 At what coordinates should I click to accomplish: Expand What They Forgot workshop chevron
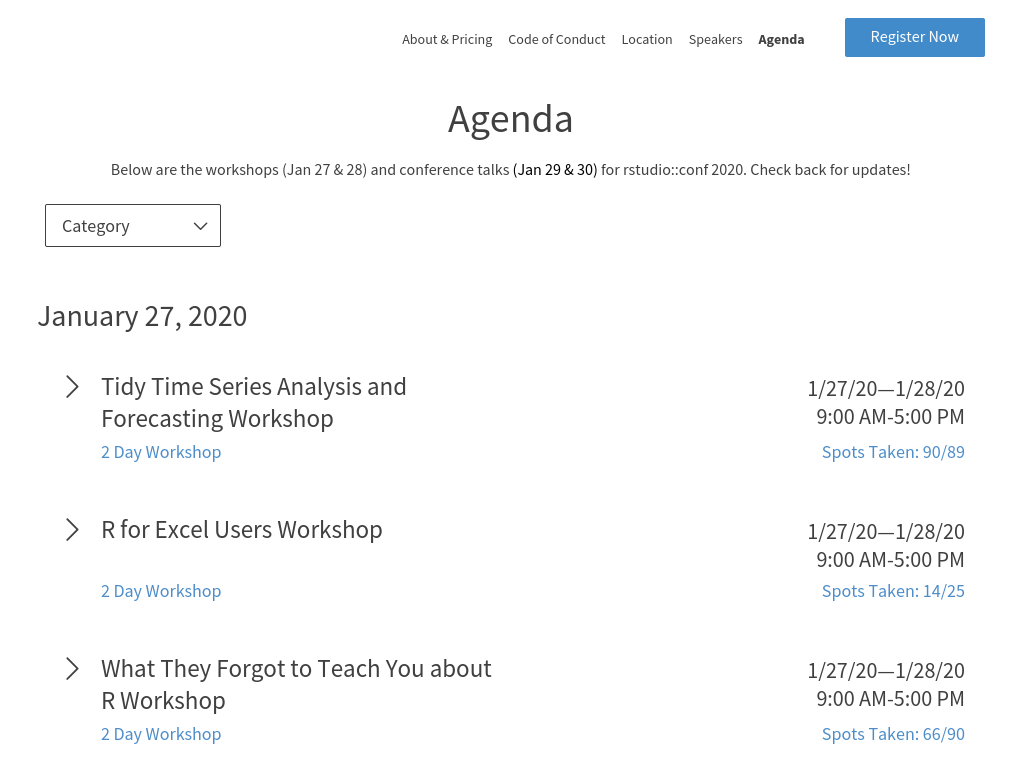tap(72, 669)
